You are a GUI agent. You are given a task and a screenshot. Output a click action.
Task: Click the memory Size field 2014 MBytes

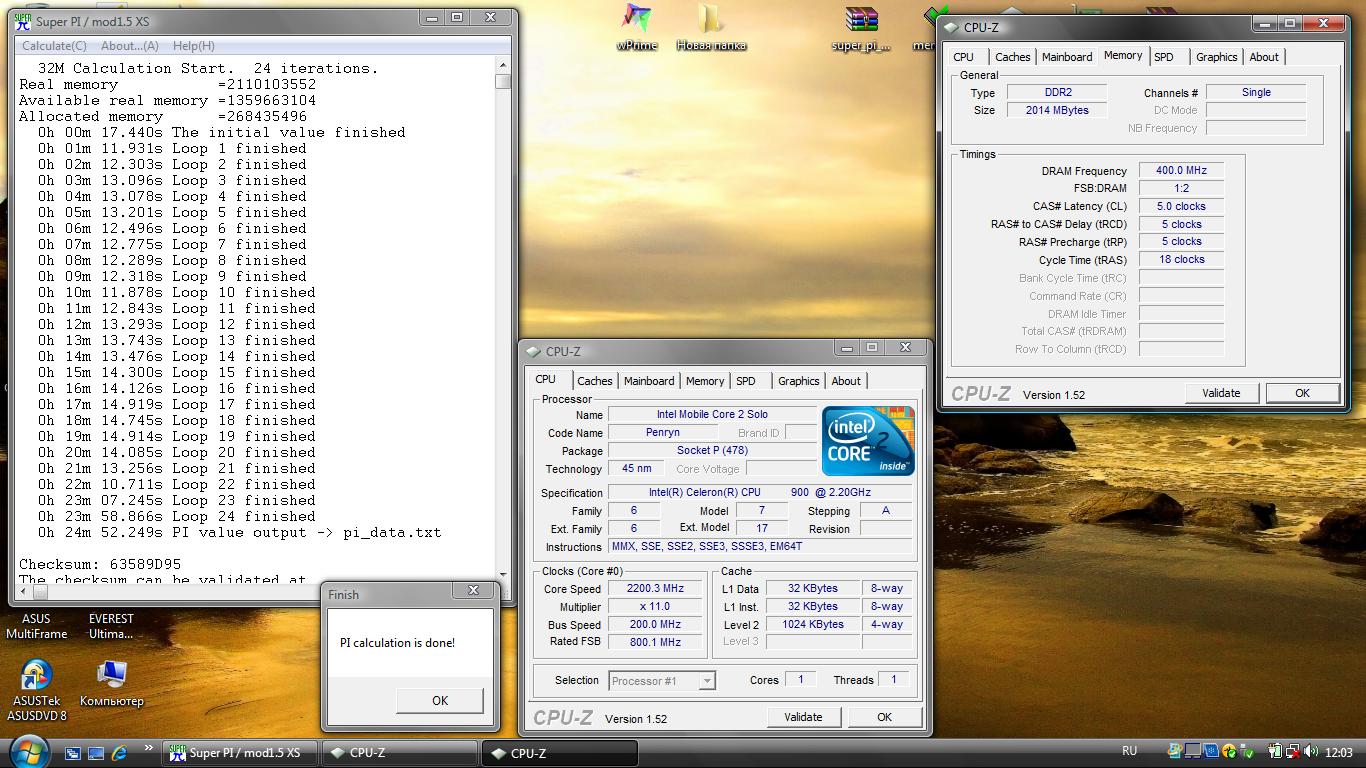(1056, 110)
